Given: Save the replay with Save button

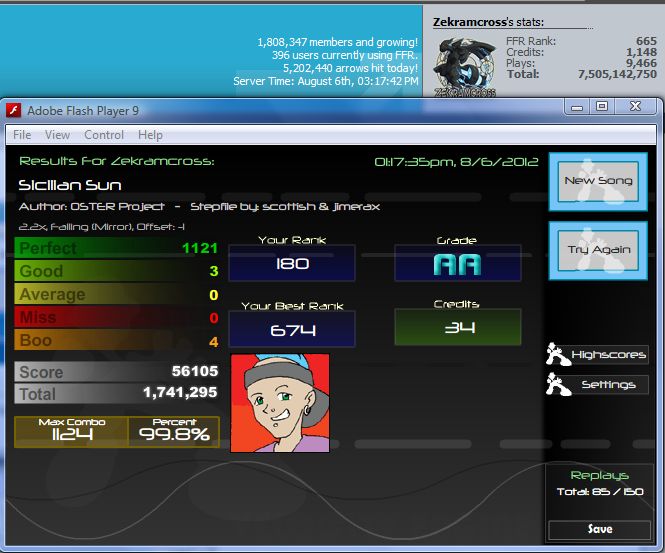Looking at the screenshot, I should (x=599, y=529).
